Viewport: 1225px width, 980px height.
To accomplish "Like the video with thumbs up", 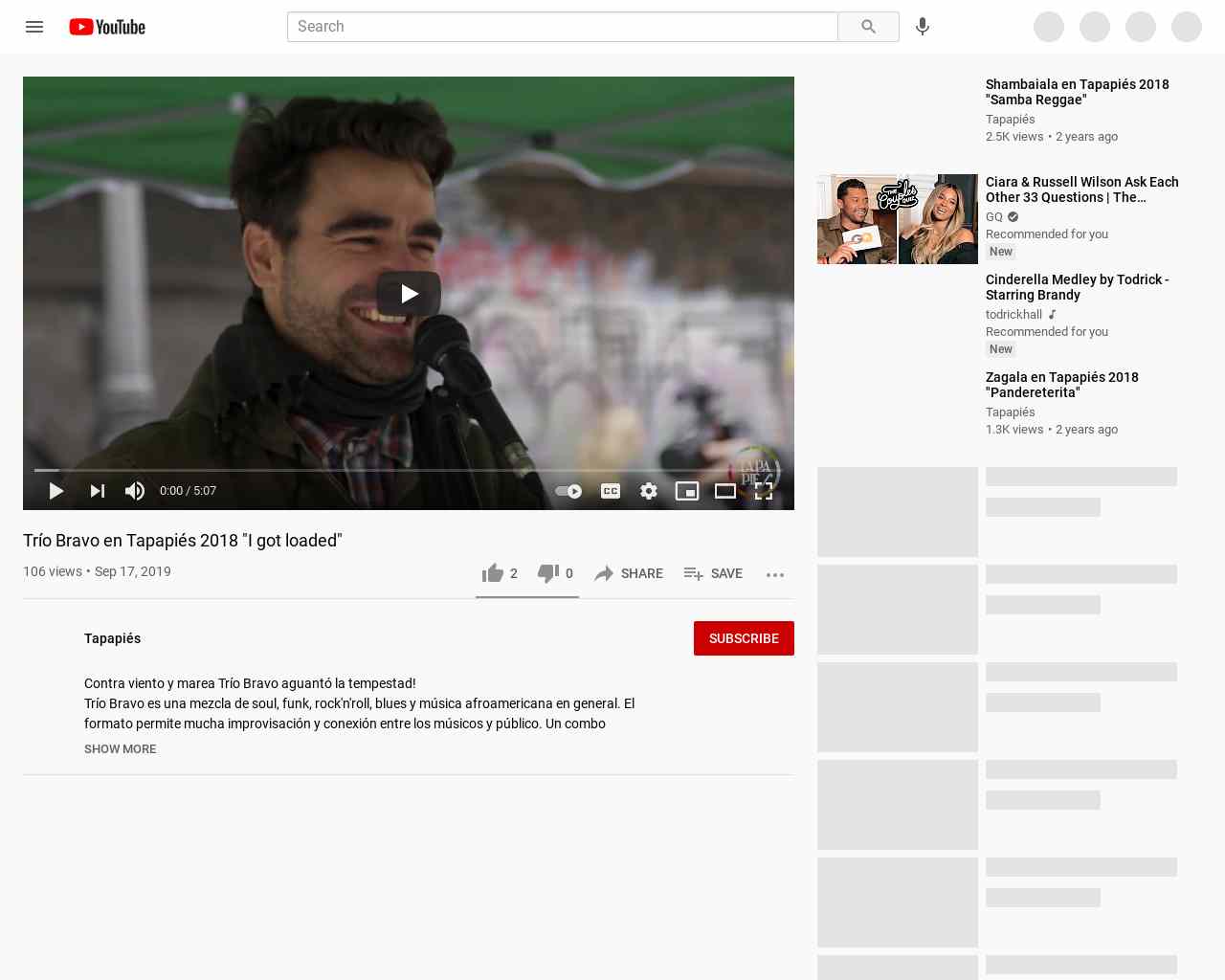I will click(x=499, y=573).
